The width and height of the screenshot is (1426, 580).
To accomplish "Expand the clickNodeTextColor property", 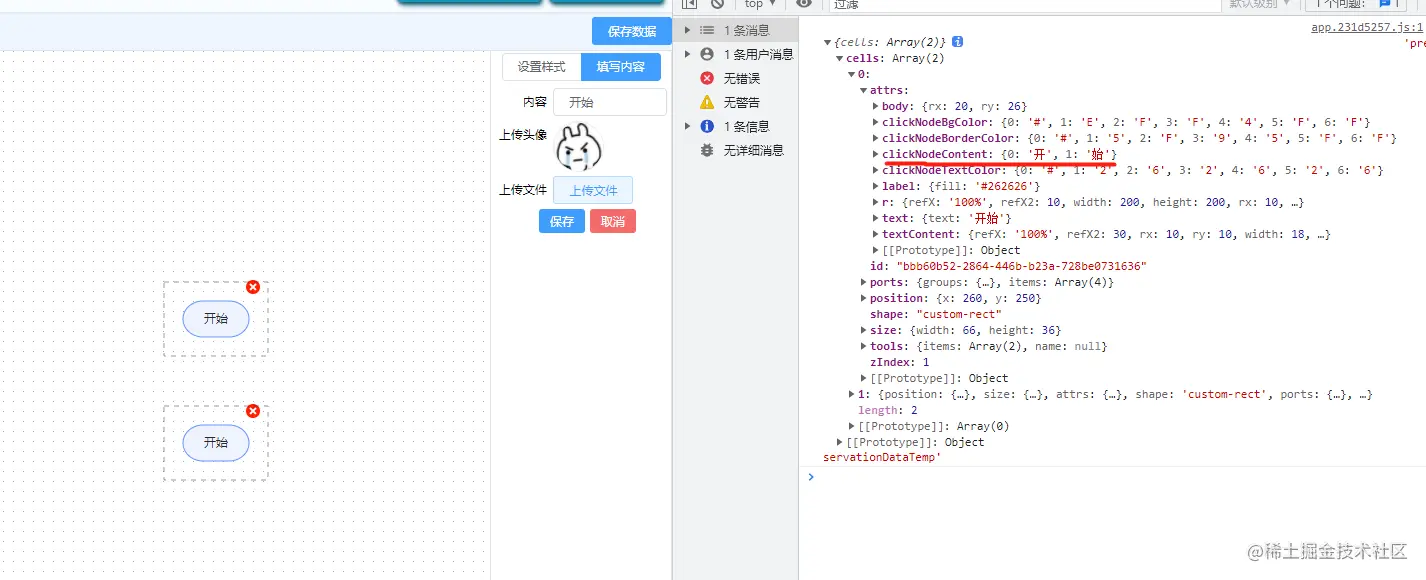I will (x=875, y=170).
